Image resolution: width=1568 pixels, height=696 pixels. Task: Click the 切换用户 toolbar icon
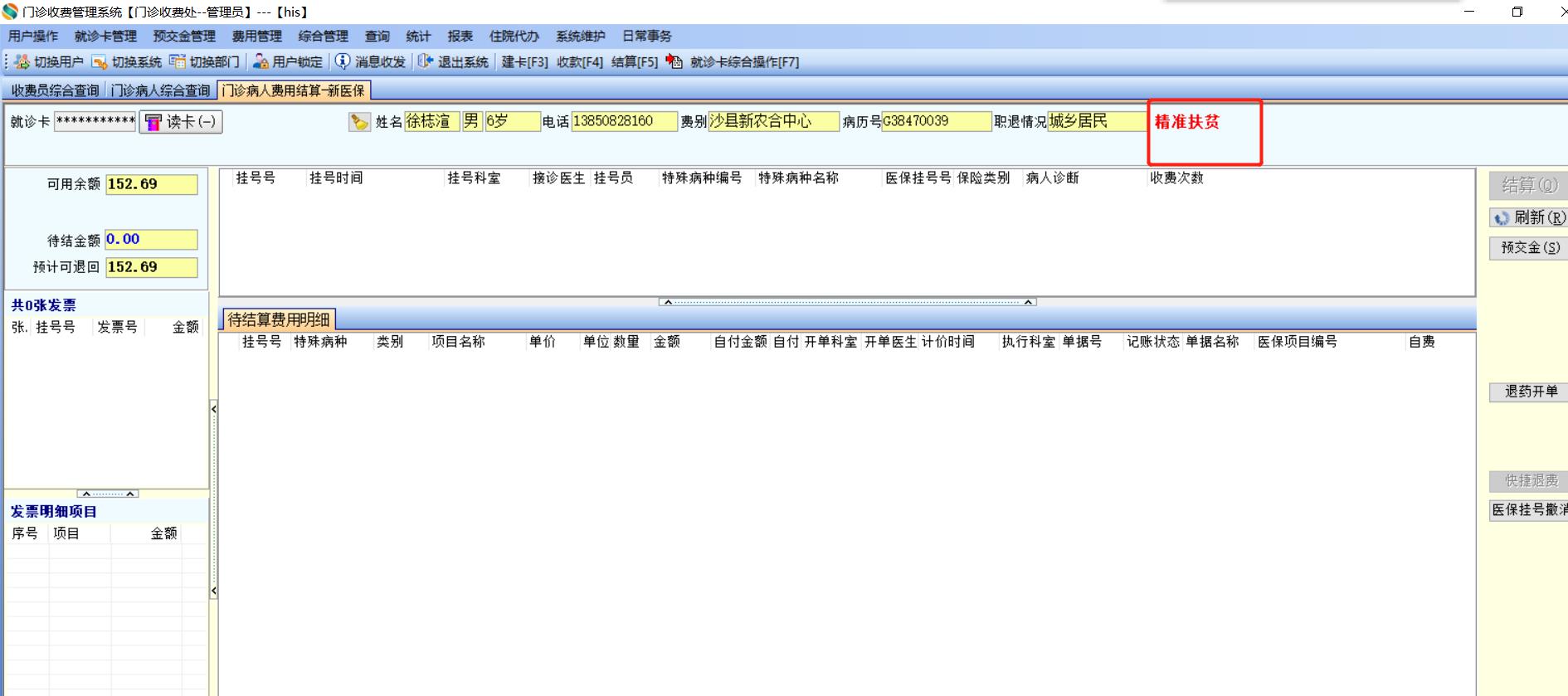[22, 62]
